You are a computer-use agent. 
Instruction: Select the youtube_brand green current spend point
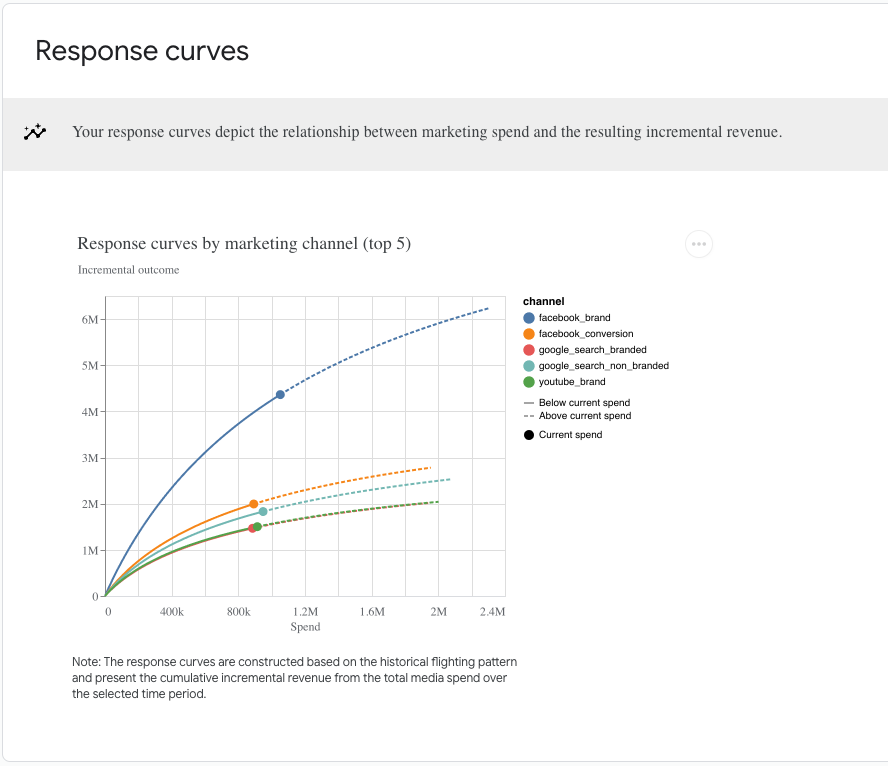[x=258, y=527]
